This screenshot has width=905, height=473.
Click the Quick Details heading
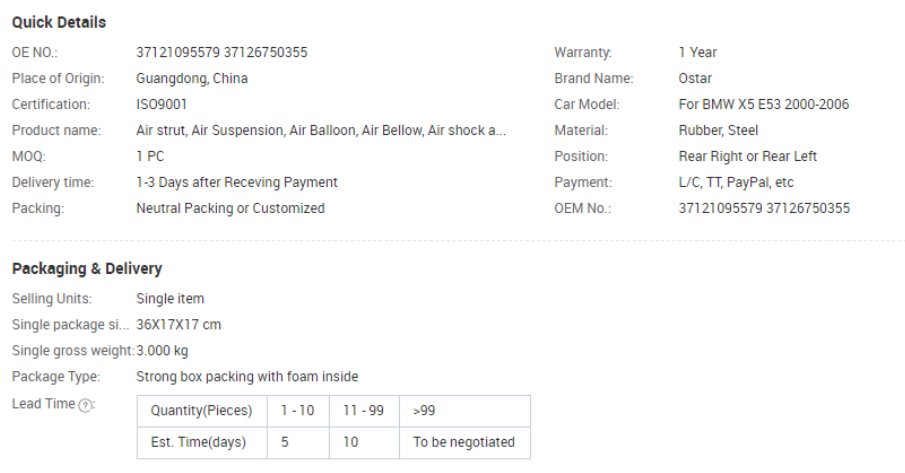coord(59,22)
